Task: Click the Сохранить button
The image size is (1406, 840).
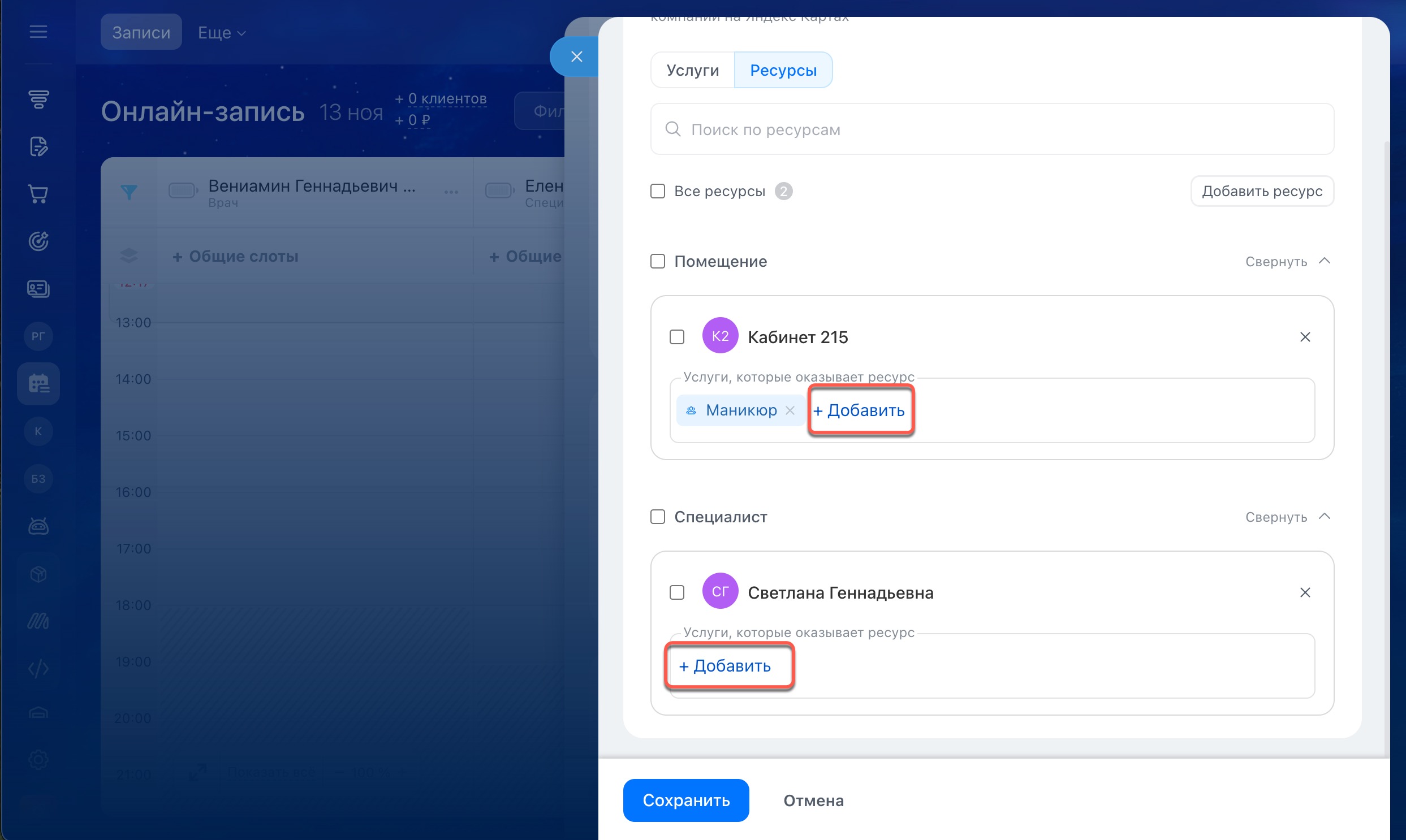Action: coord(685,800)
